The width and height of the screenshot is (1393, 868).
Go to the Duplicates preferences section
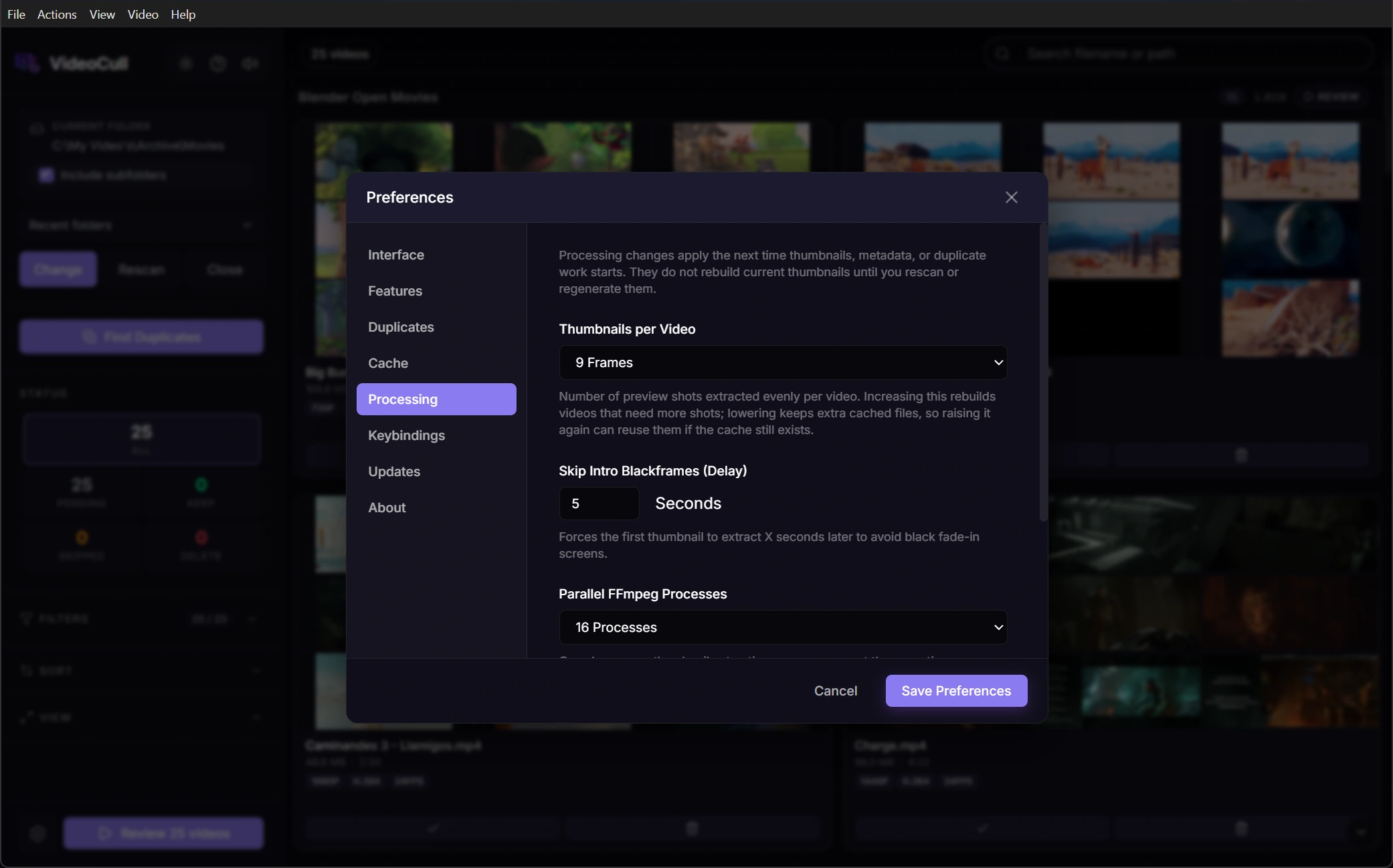coord(436,327)
